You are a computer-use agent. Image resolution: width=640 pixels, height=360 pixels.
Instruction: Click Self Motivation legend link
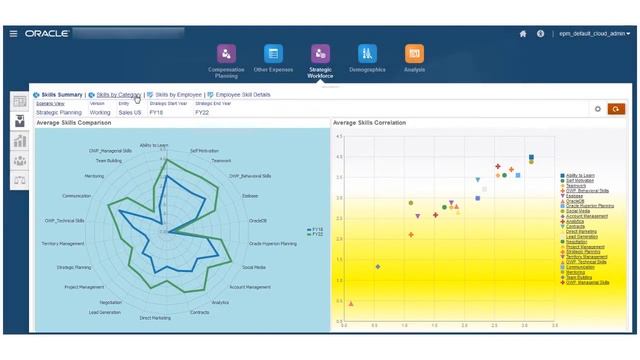point(580,180)
